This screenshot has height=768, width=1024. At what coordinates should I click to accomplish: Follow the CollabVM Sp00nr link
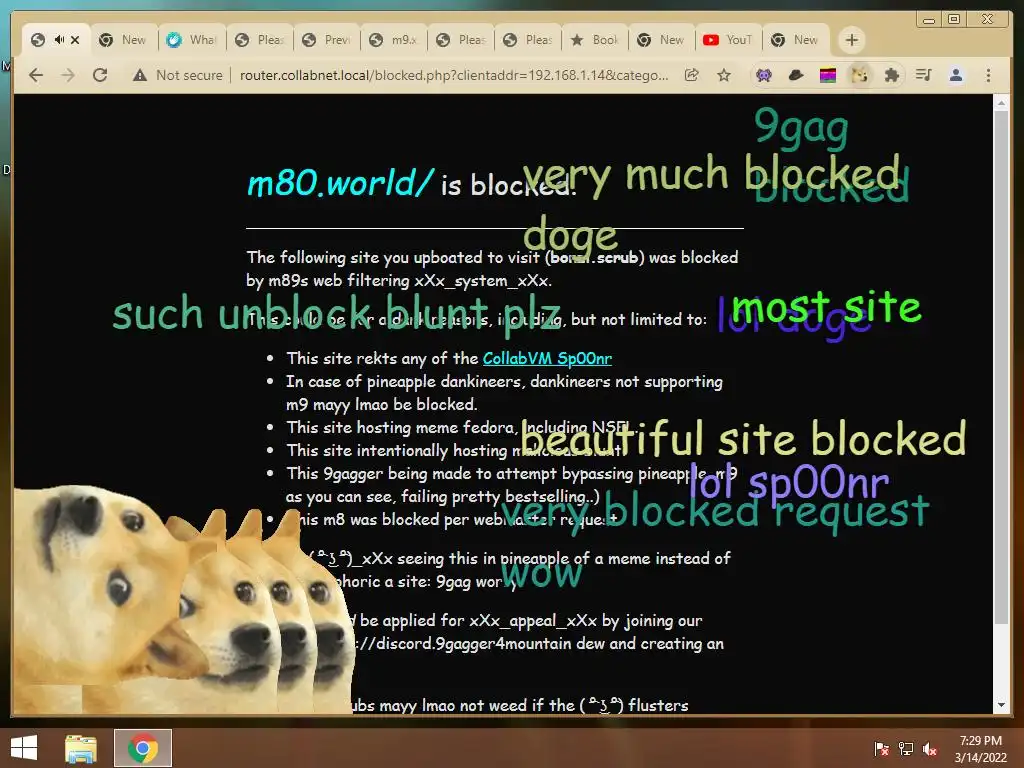coord(547,358)
